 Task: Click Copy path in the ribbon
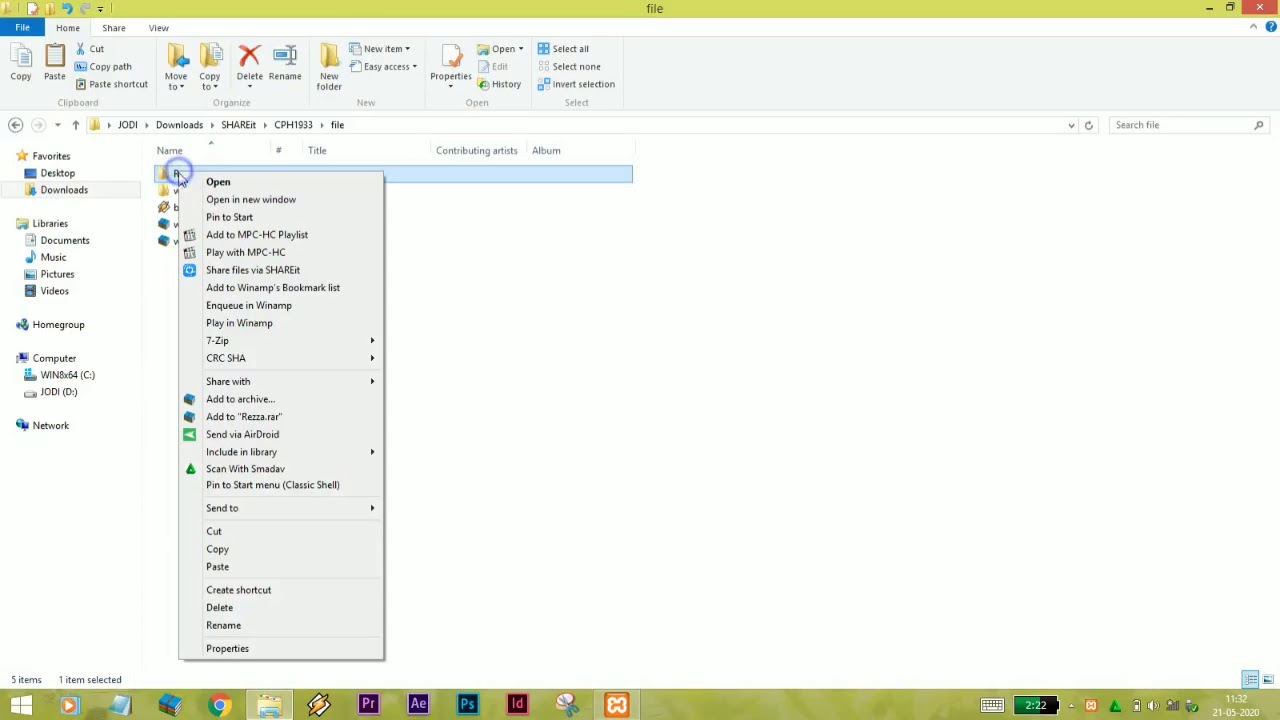pos(103,67)
